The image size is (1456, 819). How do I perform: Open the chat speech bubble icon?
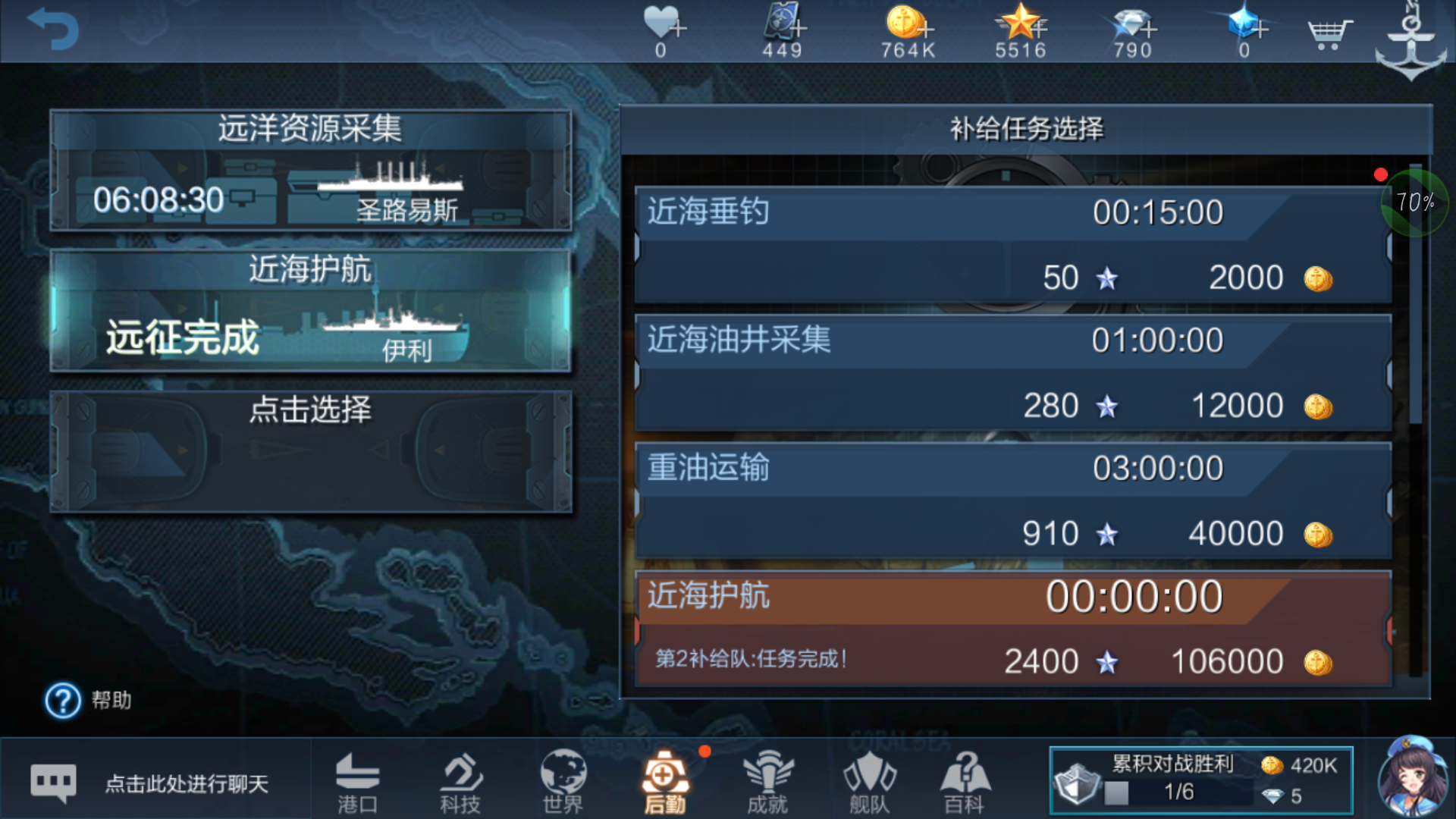53,783
